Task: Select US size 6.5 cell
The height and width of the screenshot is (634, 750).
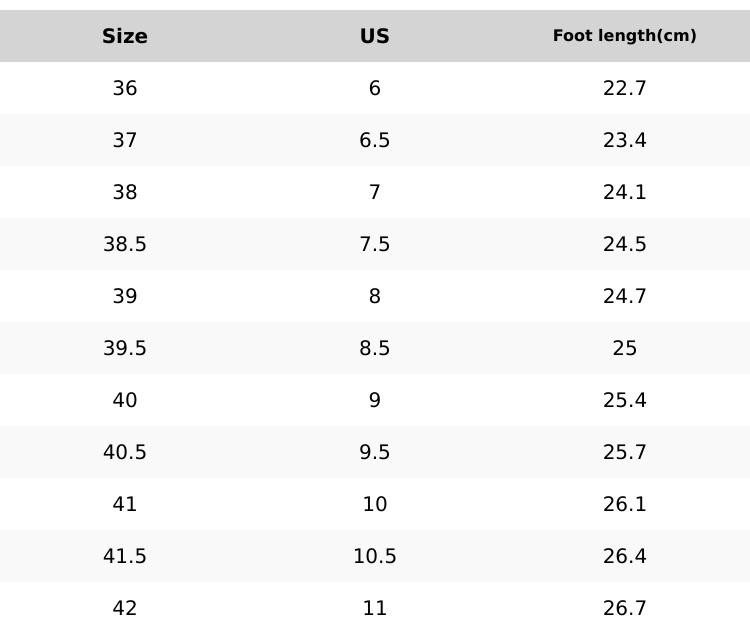Action: point(375,140)
